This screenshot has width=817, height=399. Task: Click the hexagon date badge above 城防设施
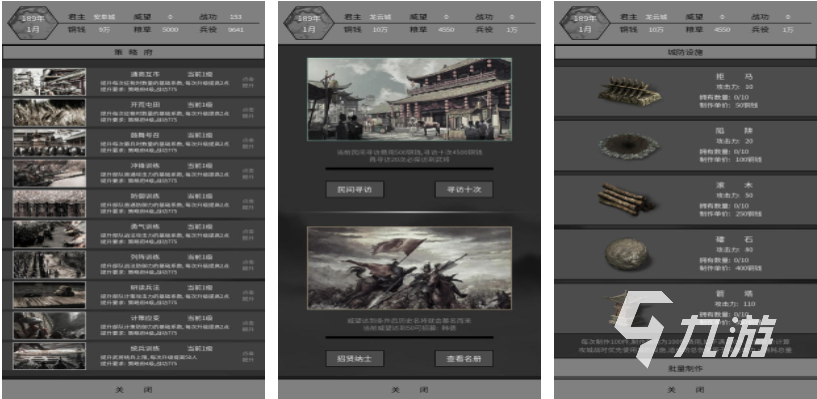[585, 23]
